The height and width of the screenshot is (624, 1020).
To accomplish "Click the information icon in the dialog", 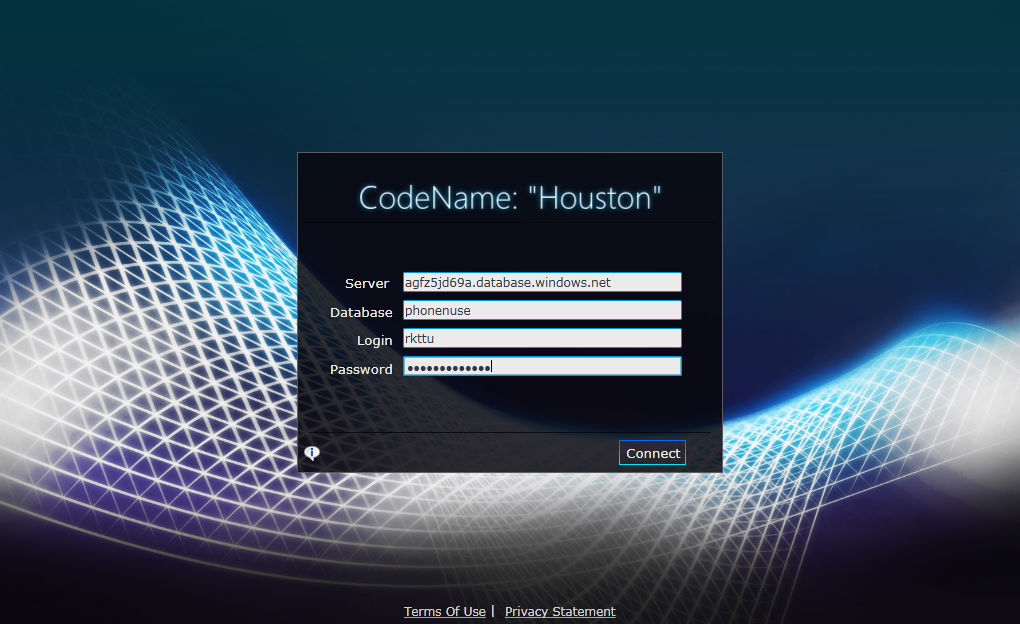I will point(312,453).
